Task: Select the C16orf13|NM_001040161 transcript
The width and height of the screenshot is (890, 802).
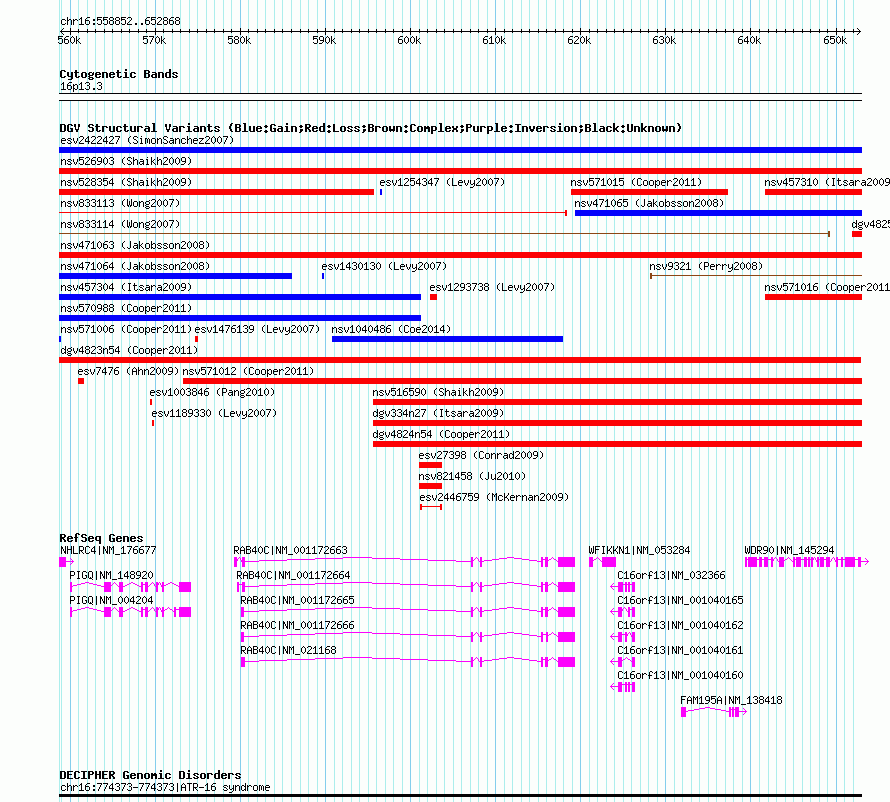Action: (x=623, y=662)
